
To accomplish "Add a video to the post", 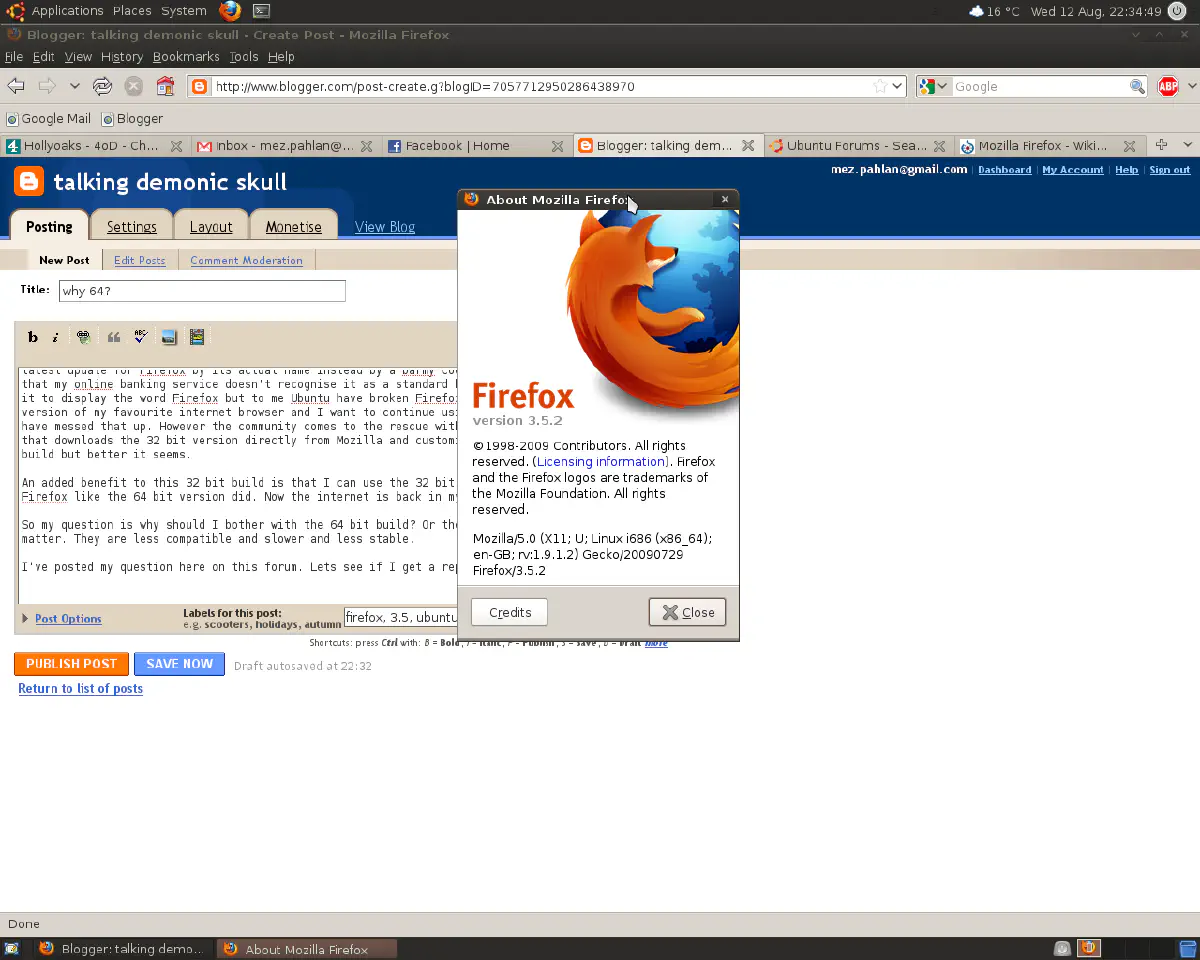I will (197, 337).
